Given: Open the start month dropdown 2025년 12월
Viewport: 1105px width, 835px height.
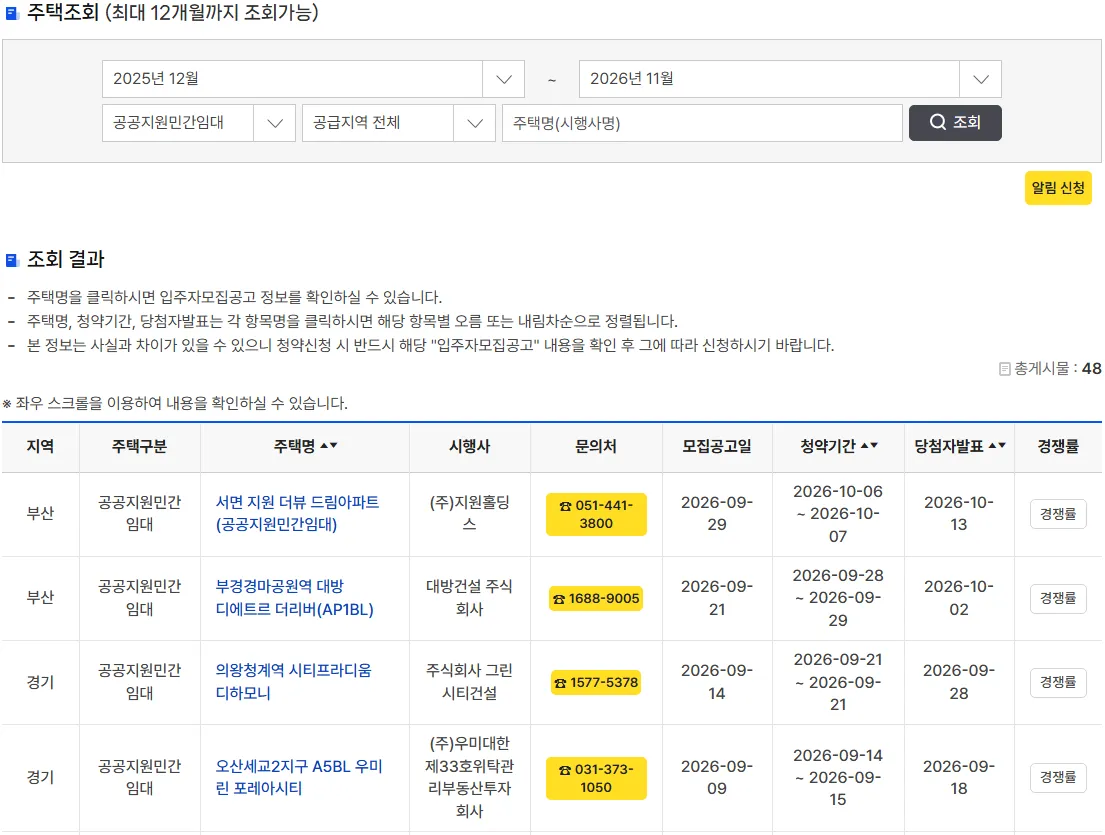Looking at the screenshot, I should tap(313, 79).
